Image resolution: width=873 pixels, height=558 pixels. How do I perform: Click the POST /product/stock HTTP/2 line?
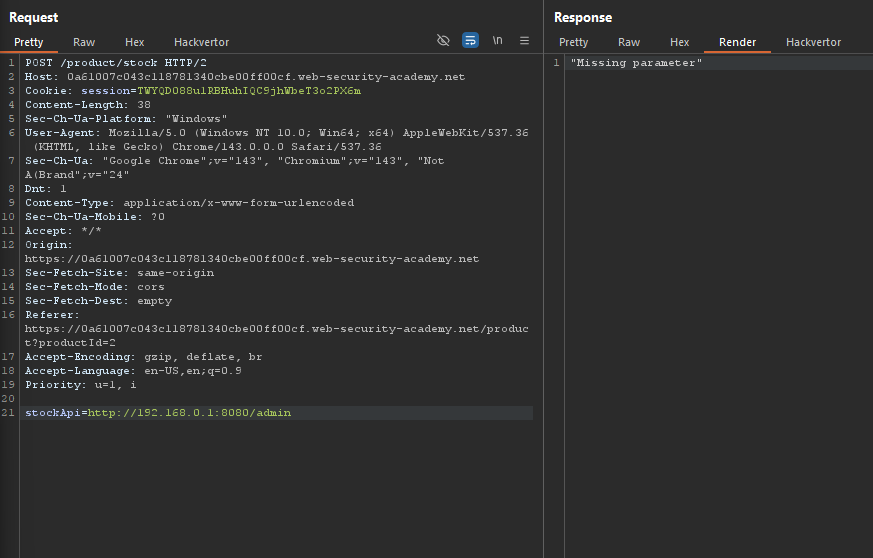tap(116, 63)
